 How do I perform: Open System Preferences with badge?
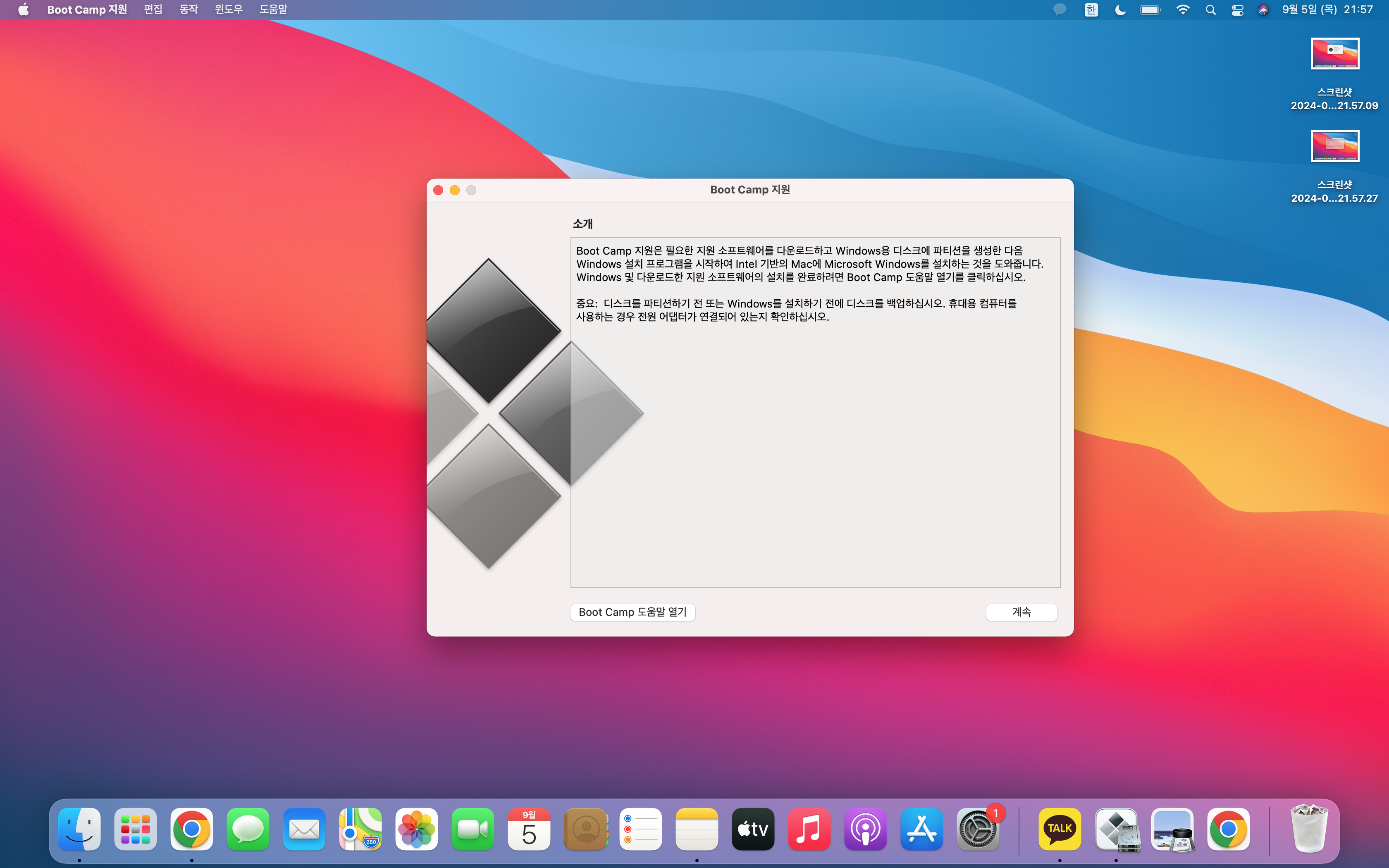(978, 829)
